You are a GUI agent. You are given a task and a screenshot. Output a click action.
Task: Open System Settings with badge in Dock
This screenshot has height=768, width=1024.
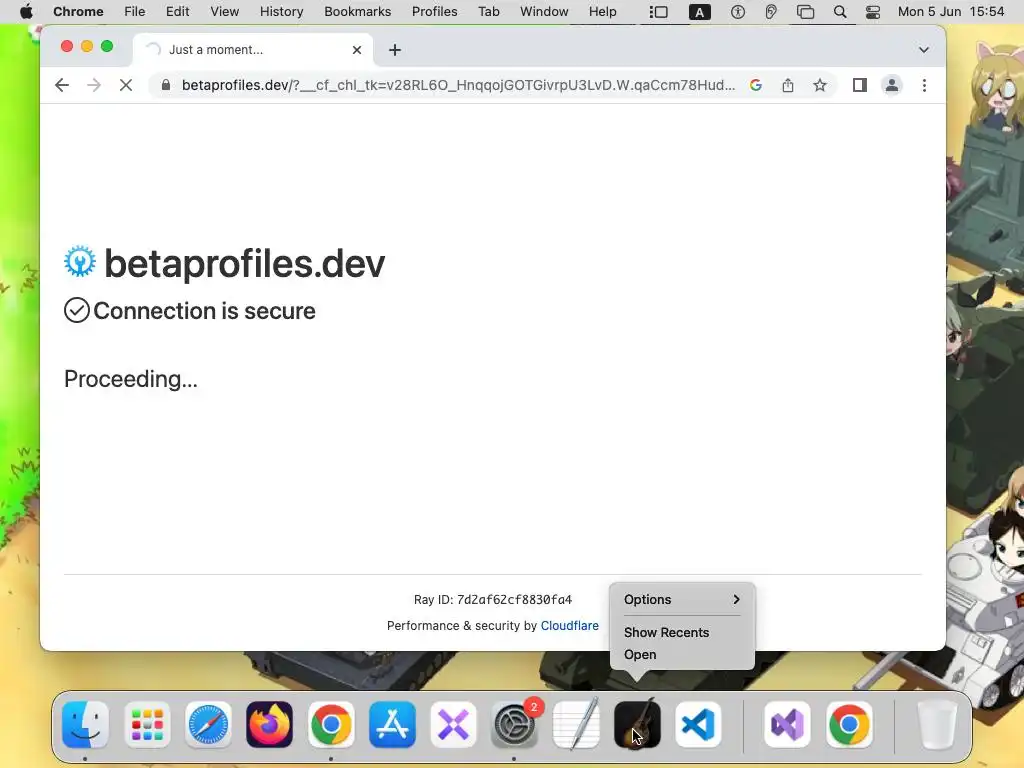(515, 724)
